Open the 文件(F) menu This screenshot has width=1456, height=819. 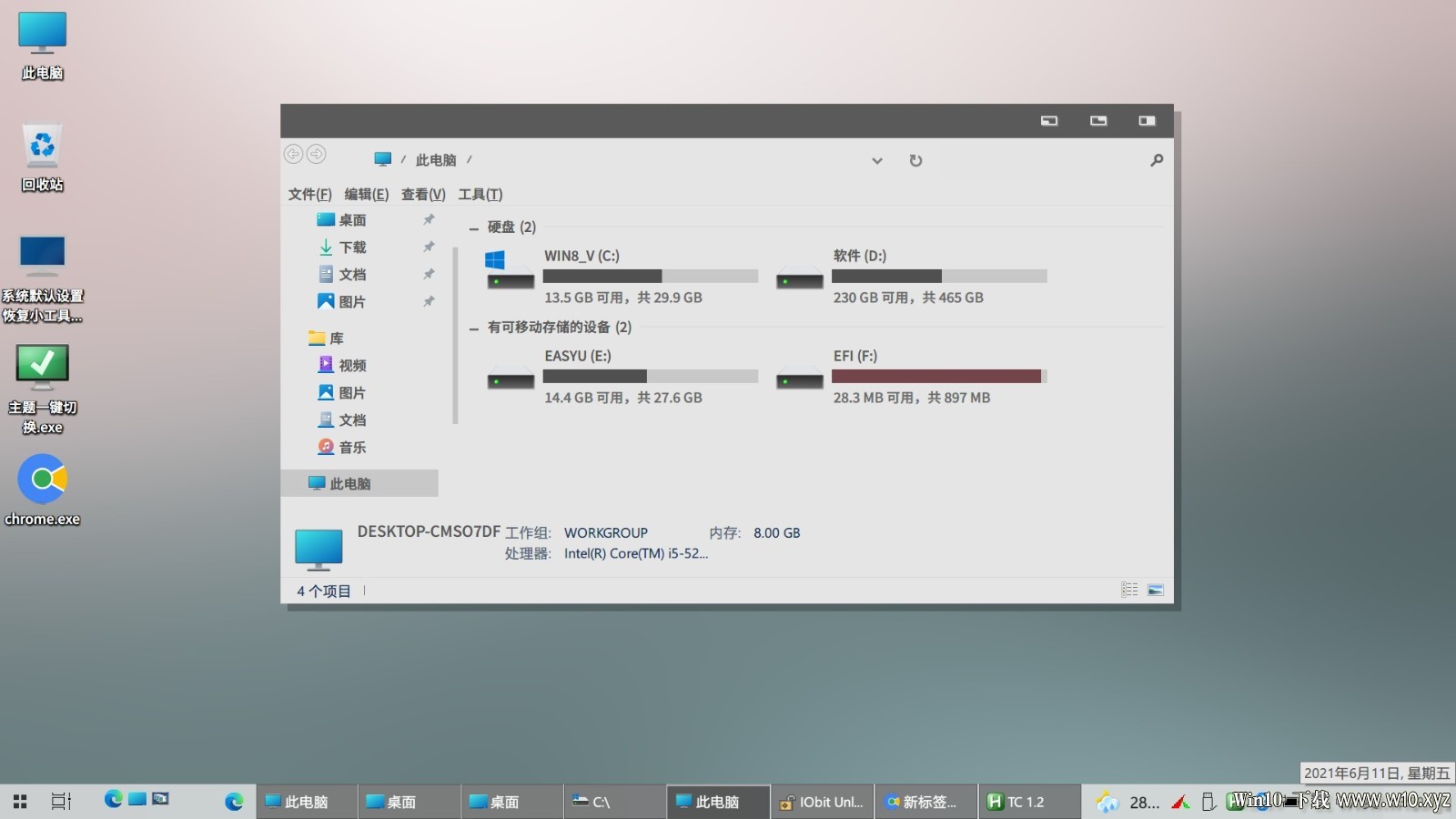[310, 194]
